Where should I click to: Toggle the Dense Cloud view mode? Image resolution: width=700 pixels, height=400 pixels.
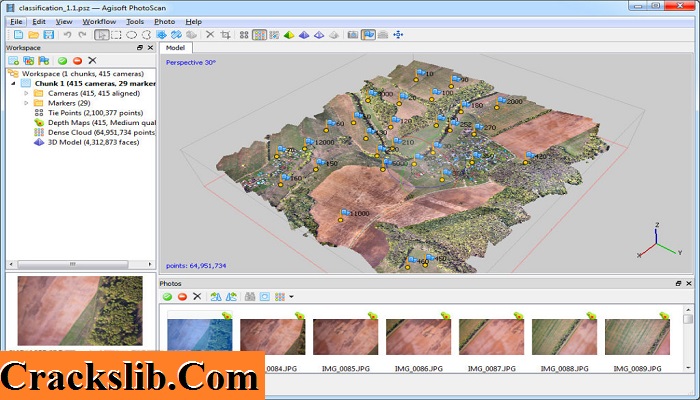(x=259, y=35)
